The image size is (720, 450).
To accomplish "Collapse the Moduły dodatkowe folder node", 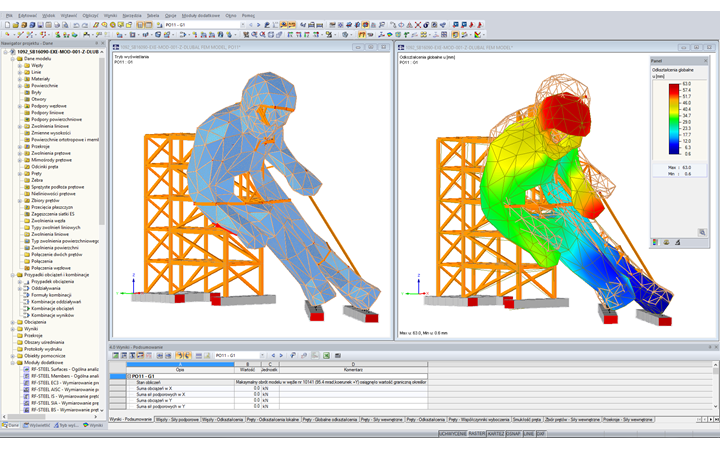I will 13,363.
